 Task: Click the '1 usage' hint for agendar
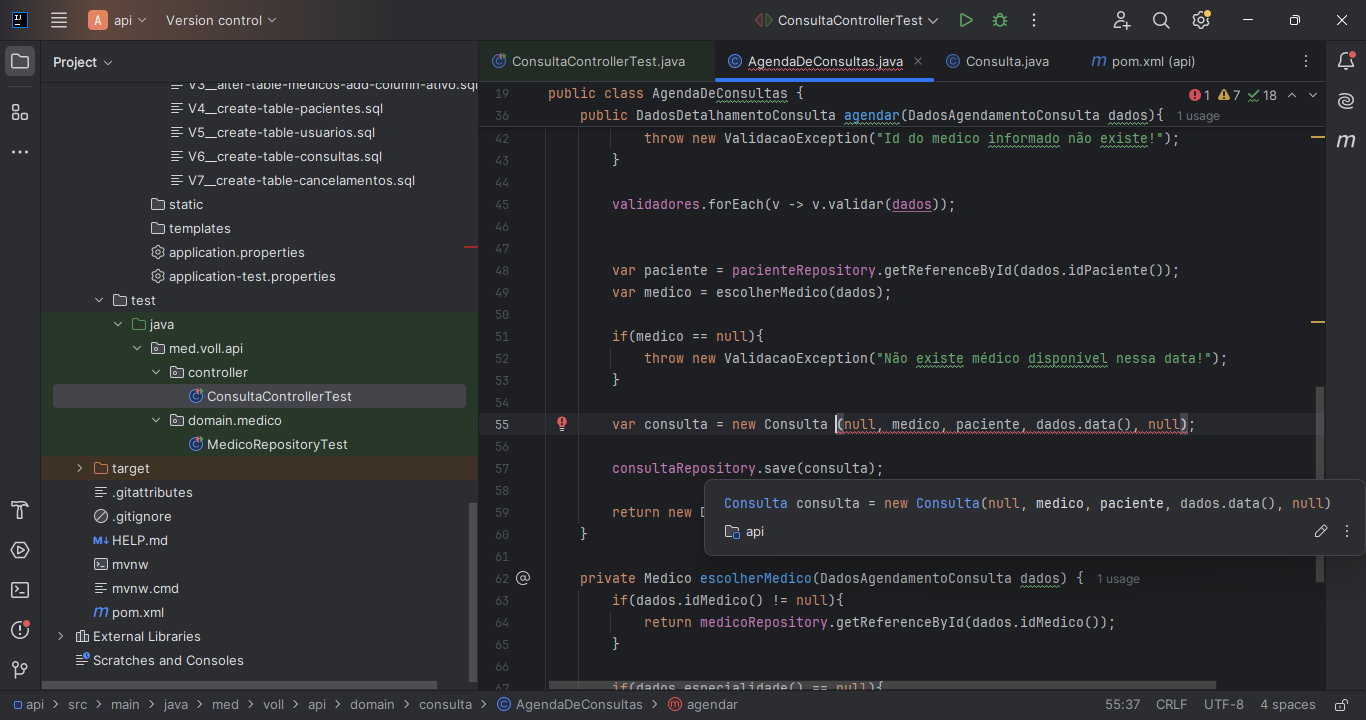[x=1198, y=116]
